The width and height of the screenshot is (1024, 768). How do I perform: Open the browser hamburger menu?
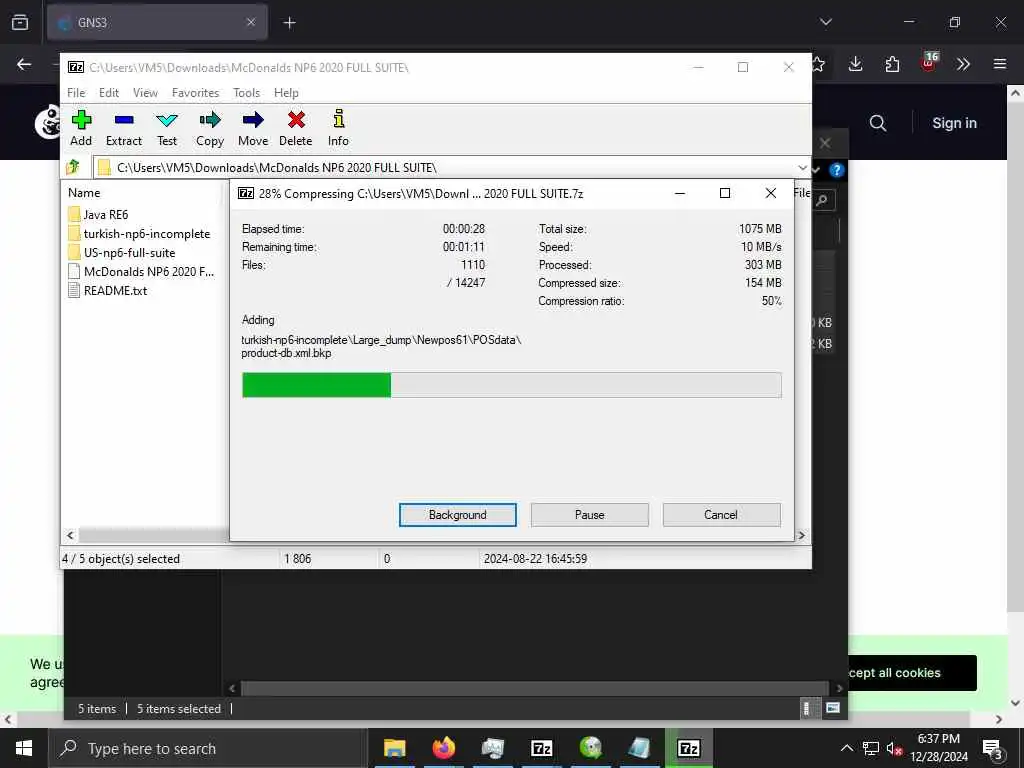1000,64
